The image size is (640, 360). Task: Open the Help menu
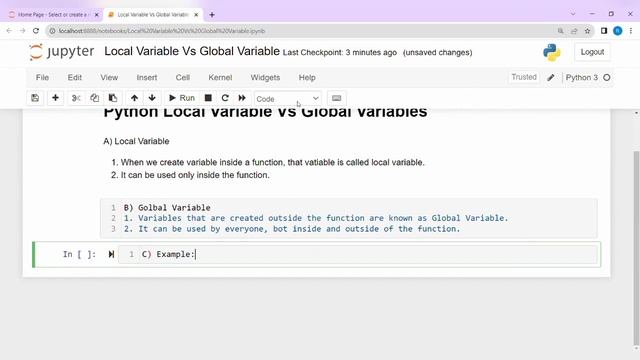[x=307, y=78]
